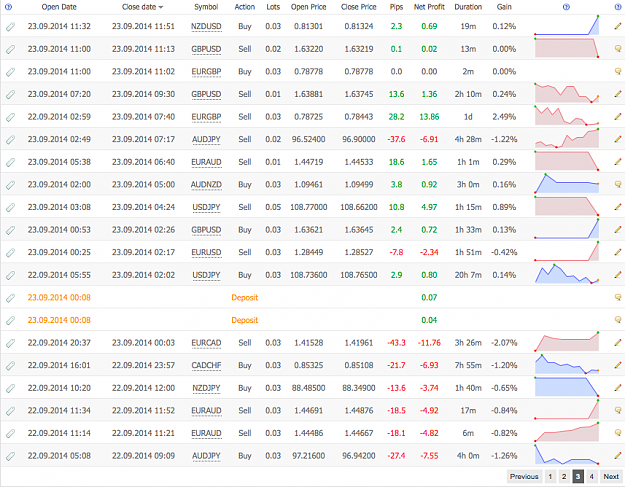Click the pencil edit icon on the NZDUSD row
Viewport: 625px width, 487px height.
pyautogui.click(x=618, y=26)
